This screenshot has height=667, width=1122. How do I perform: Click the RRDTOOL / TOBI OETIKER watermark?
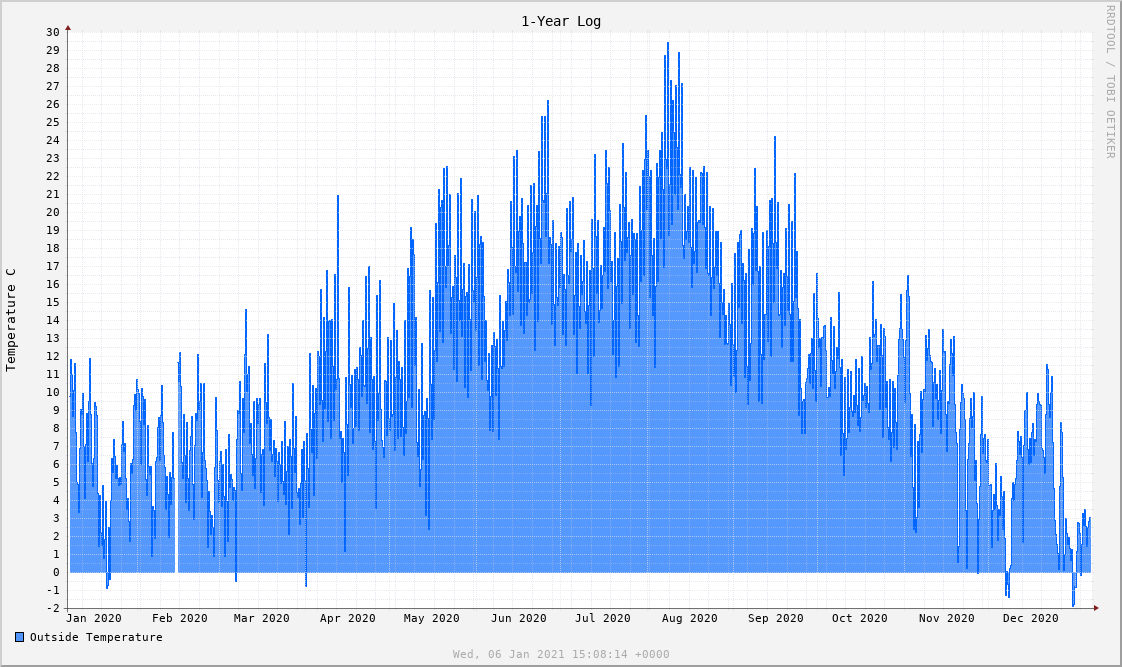coord(1109,81)
